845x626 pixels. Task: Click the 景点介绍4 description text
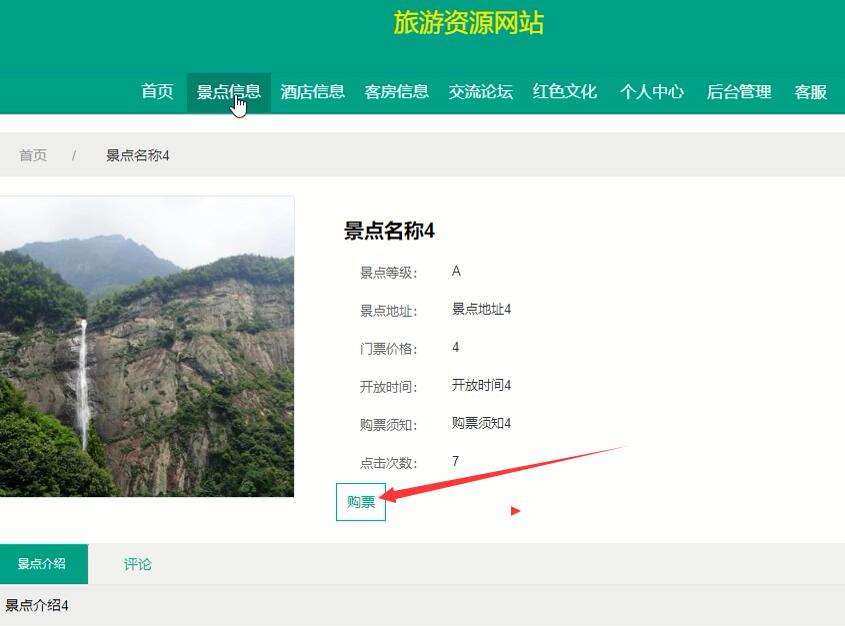pyautogui.click(x=37, y=605)
